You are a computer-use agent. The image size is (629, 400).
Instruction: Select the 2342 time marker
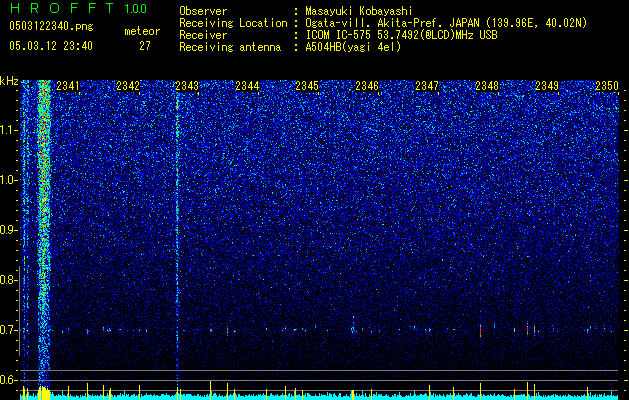point(128,86)
